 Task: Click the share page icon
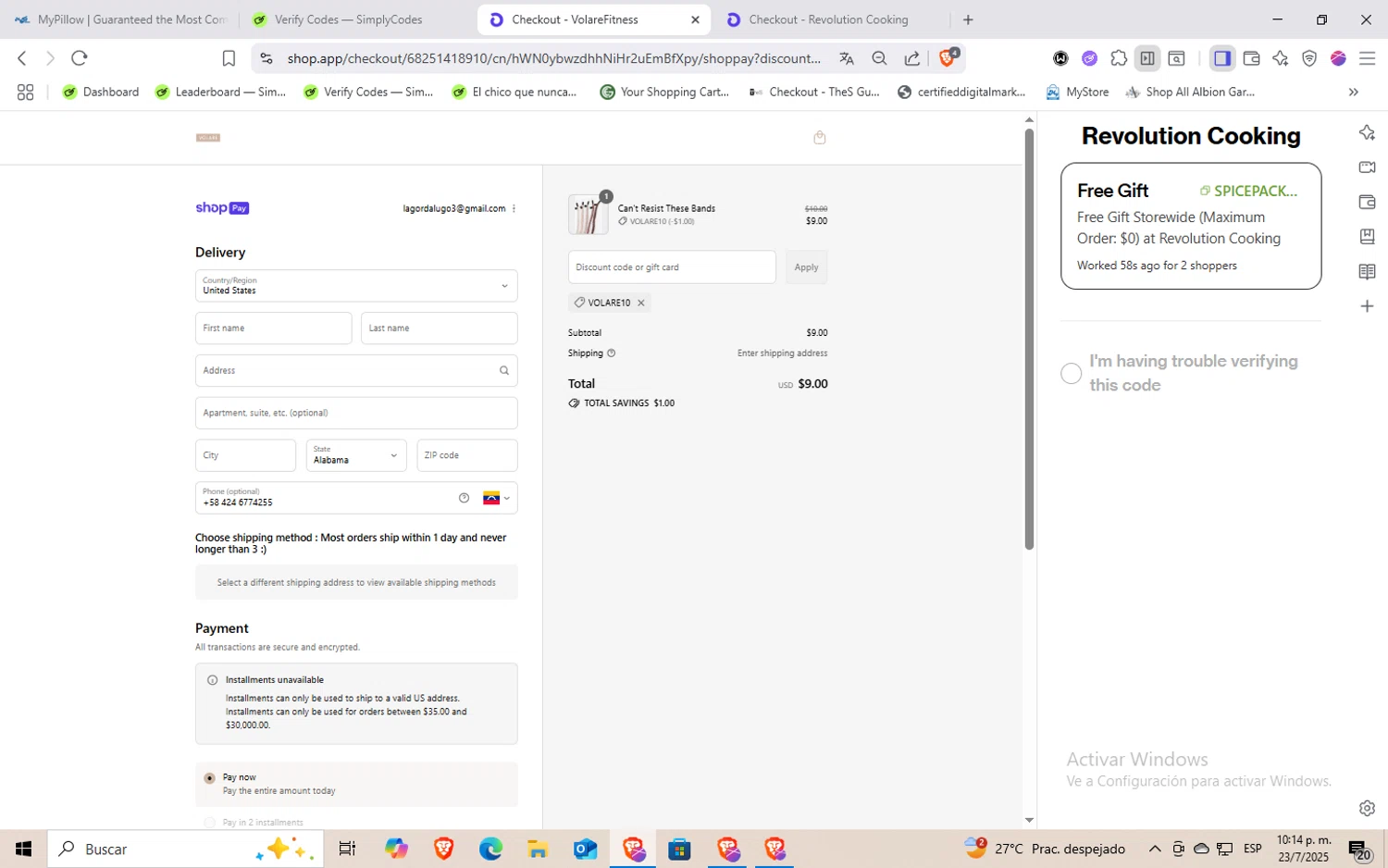pyautogui.click(x=912, y=58)
